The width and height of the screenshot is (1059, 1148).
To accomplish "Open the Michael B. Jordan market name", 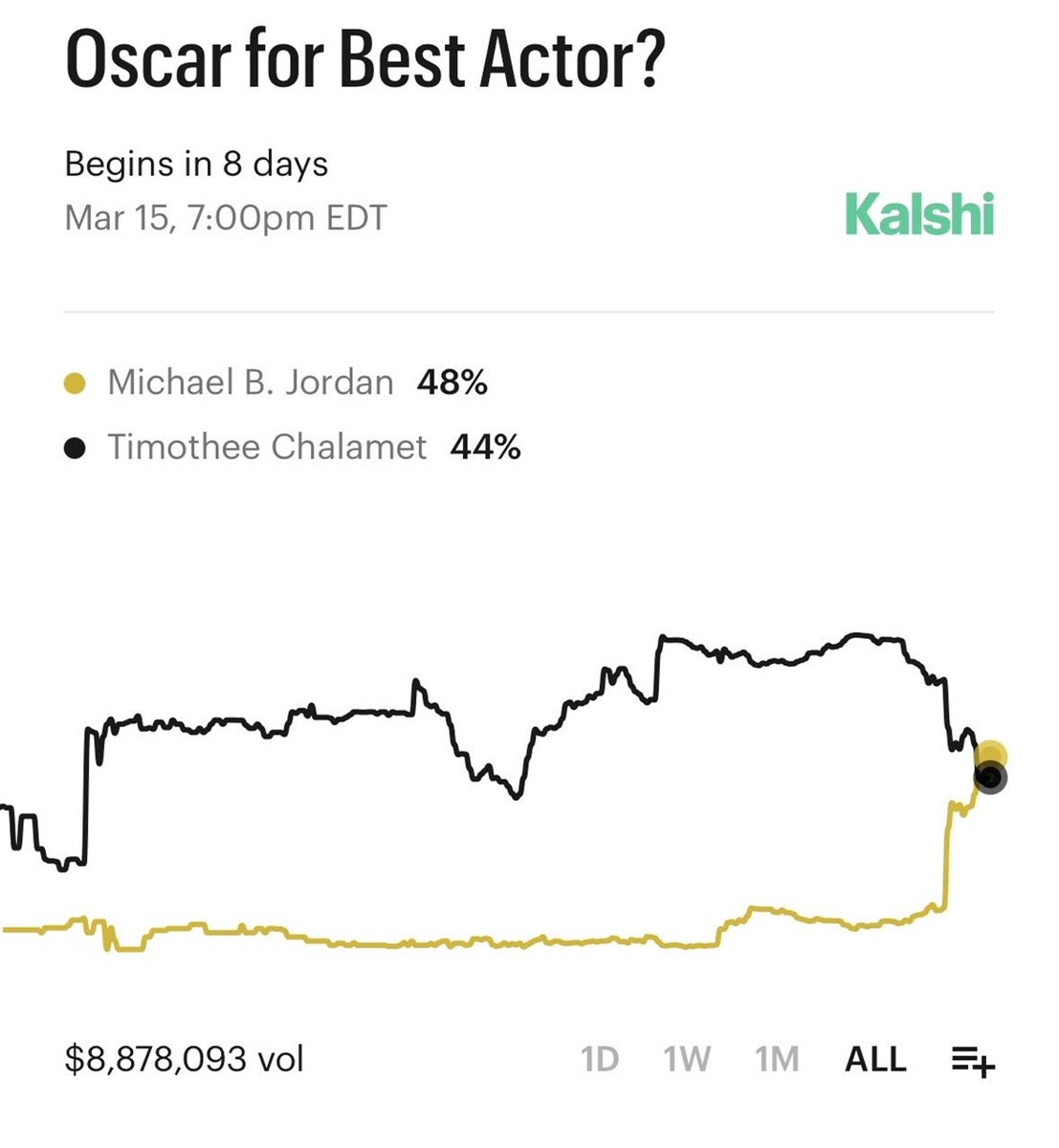I will pyautogui.click(x=250, y=383).
